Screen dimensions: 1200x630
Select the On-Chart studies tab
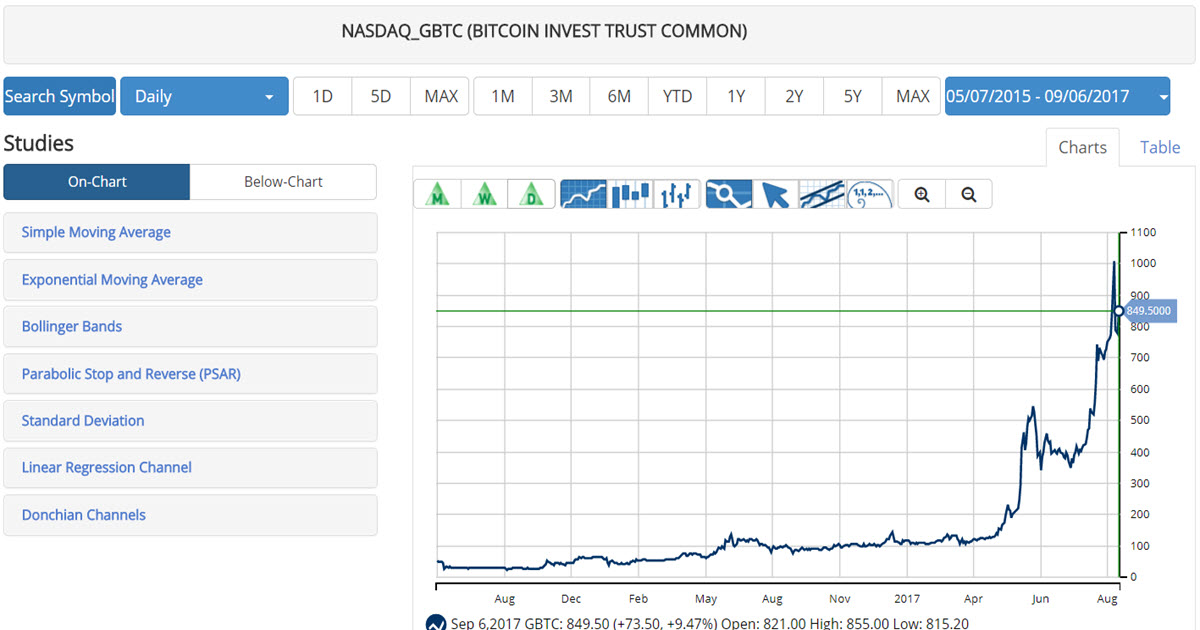coord(97,182)
